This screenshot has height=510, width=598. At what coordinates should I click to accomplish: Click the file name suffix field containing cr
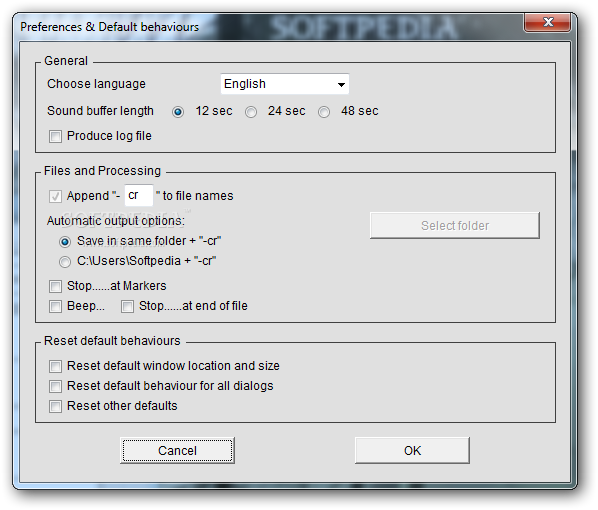[139, 195]
